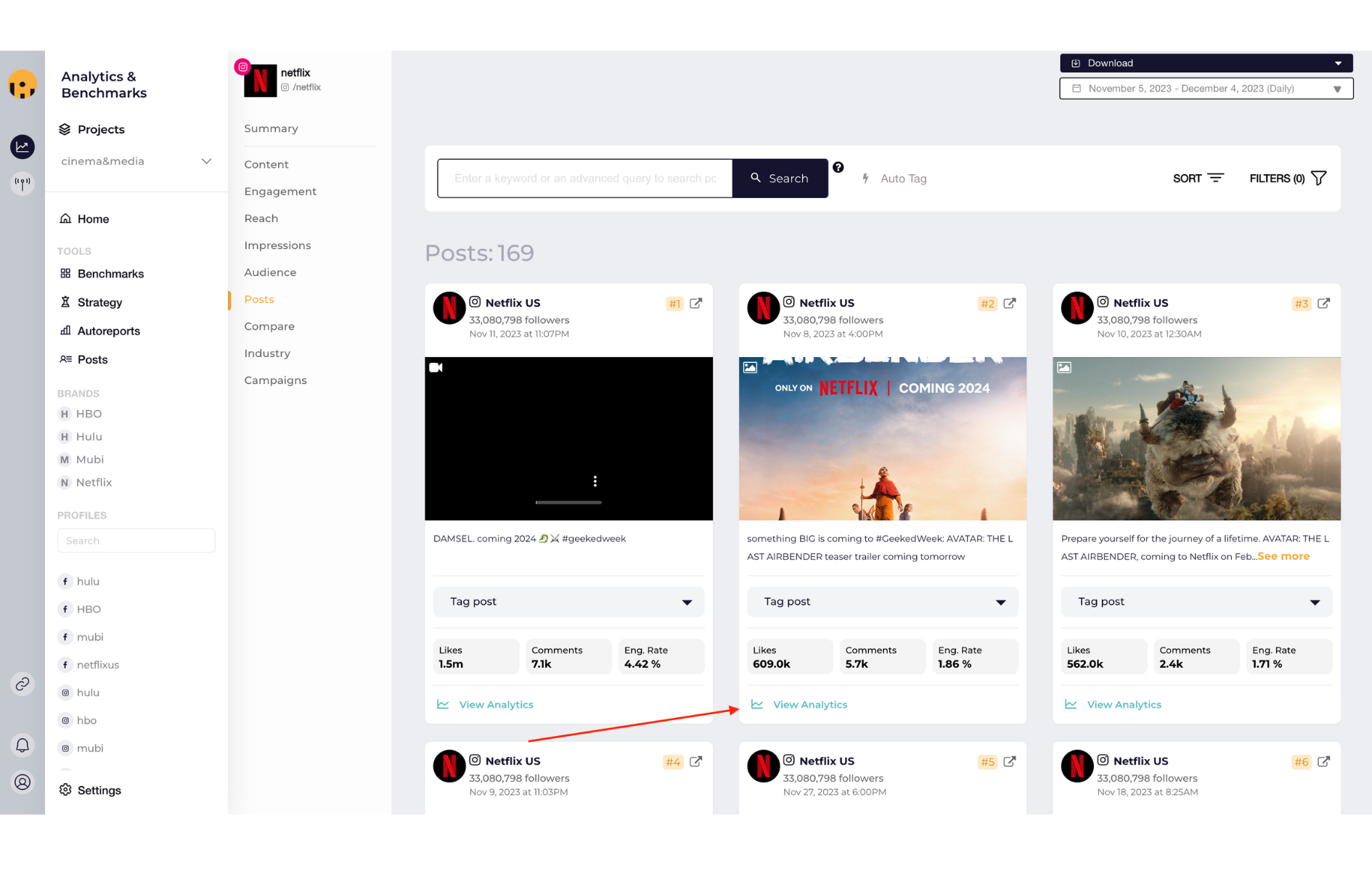Open the Content section

pyautogui.click(x=266, y=165)
